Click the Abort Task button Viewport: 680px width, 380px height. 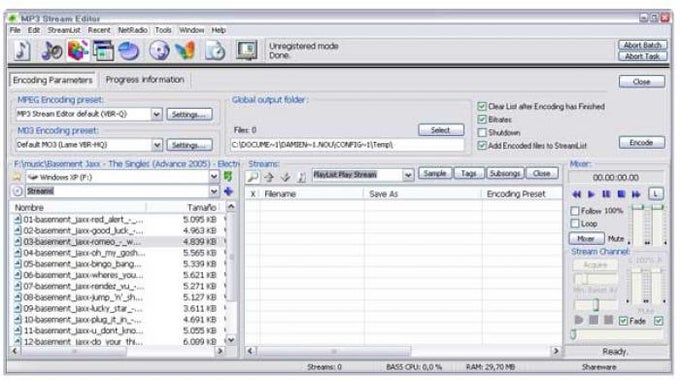(642, 56)
